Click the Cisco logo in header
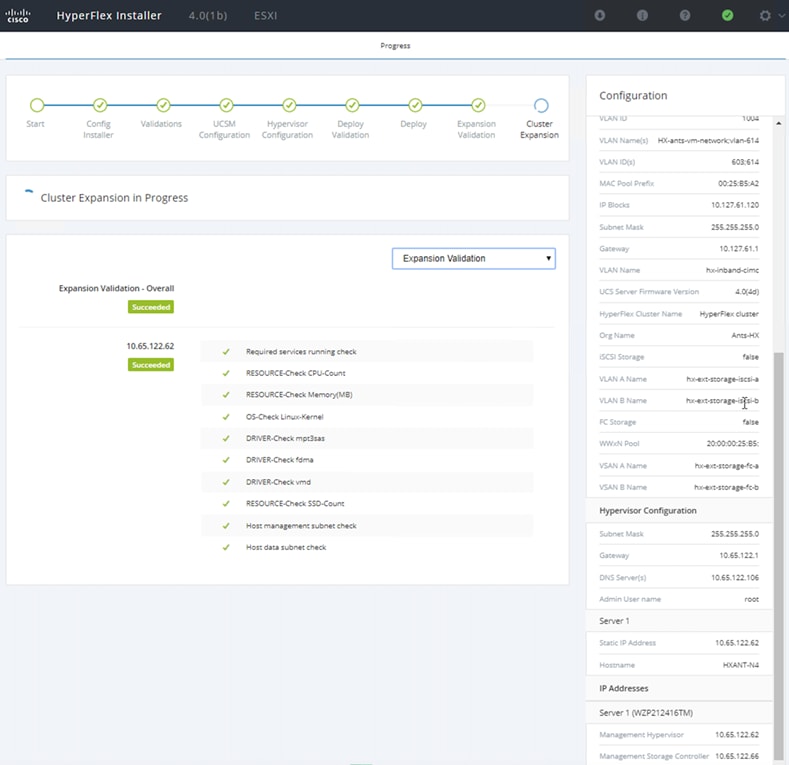The width and height of the screenshot is (789, 765). (x=18, y=15)
